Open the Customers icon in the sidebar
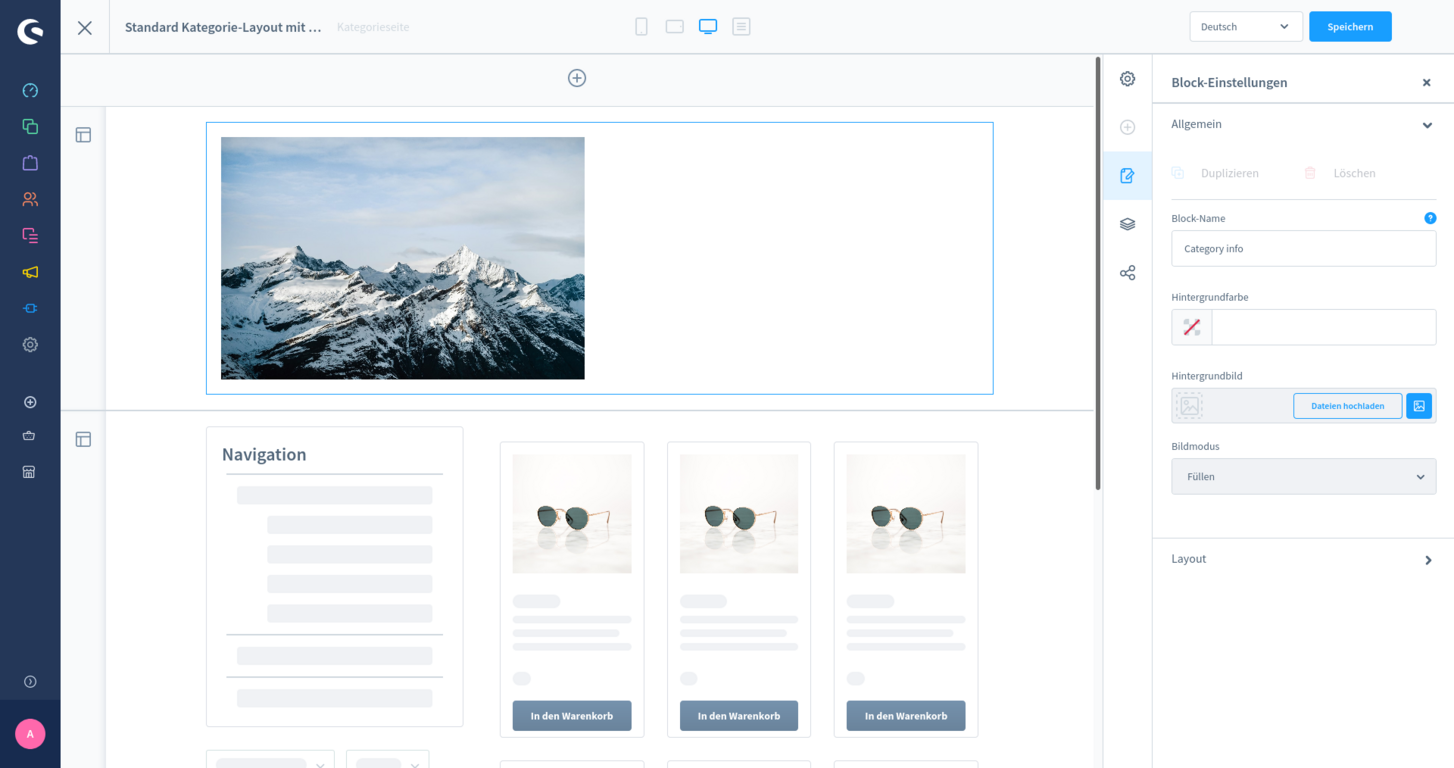This screenshot has height=768, width=1454. pos(30,199)
